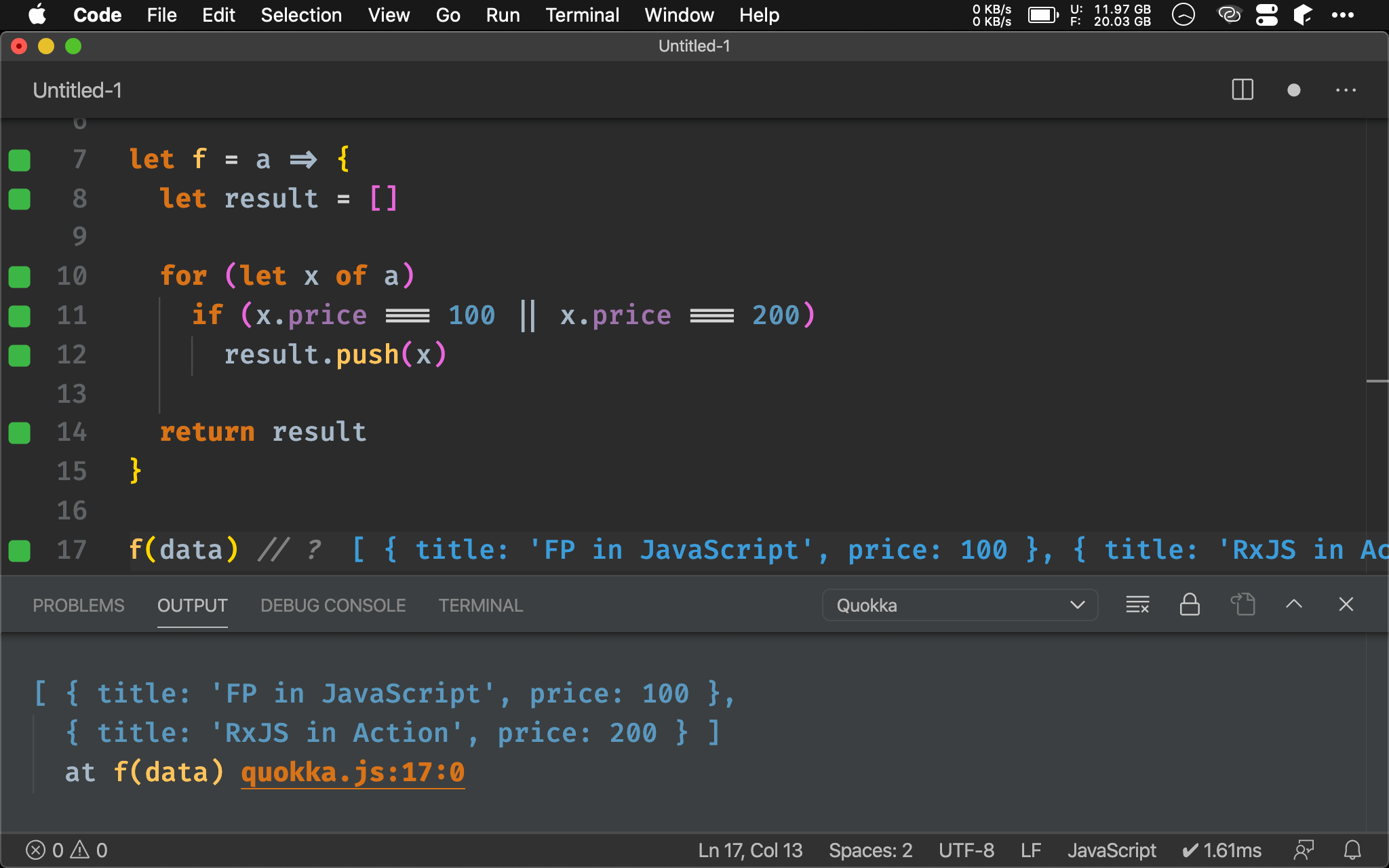Open the Edit menu
This screenshot has width=1389, height=868.
click(218, 15)
